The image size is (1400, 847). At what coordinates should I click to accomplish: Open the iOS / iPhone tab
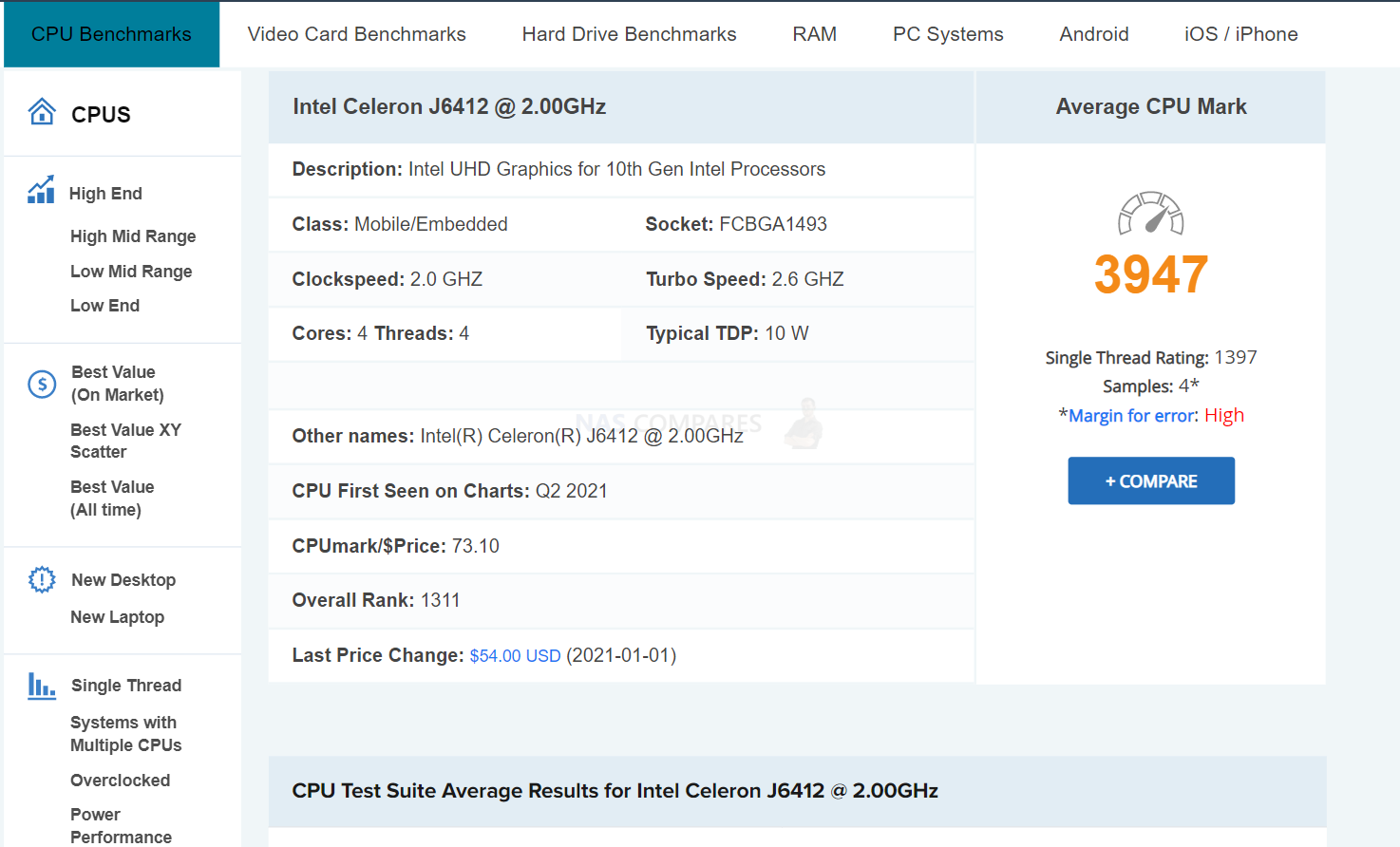pyautogui.click(x=1240, y=34)
